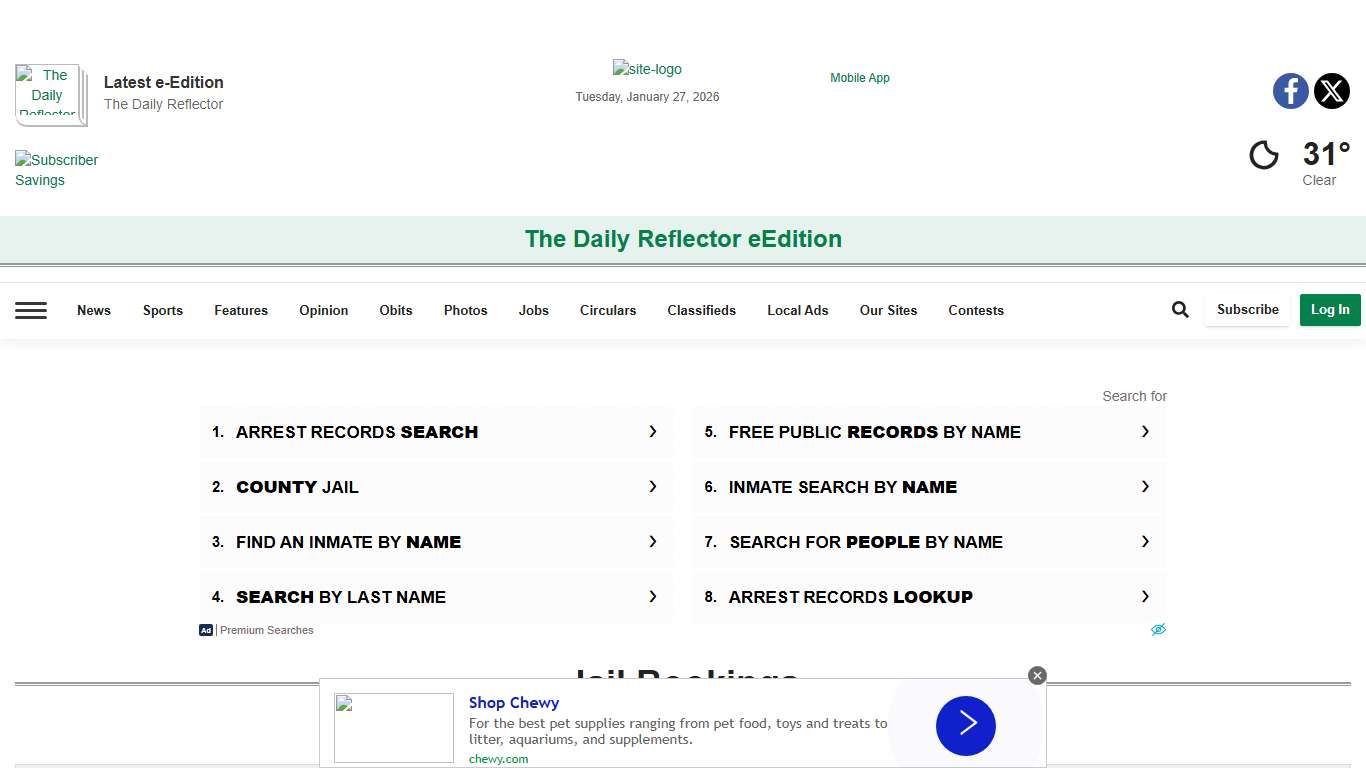Click the Subscribe button
Viewport: 1366px width, 768px height.
coord(1247,309)
